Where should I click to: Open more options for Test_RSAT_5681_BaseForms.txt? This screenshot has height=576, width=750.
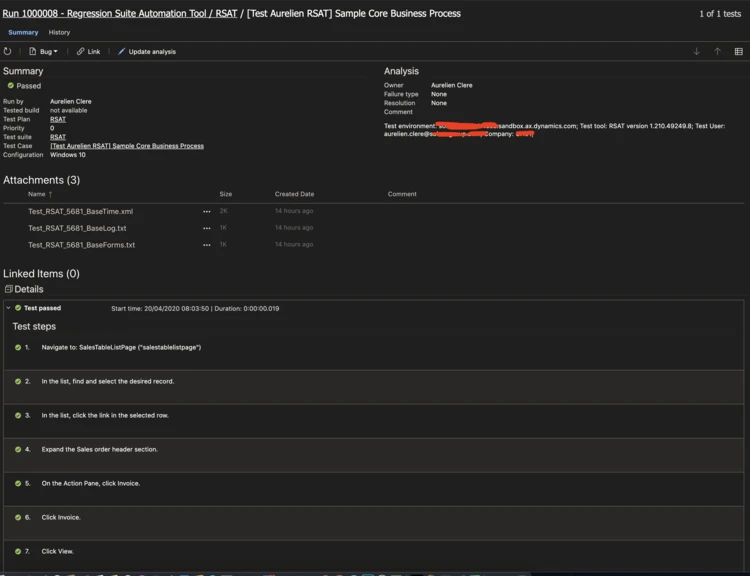[207, 245]
